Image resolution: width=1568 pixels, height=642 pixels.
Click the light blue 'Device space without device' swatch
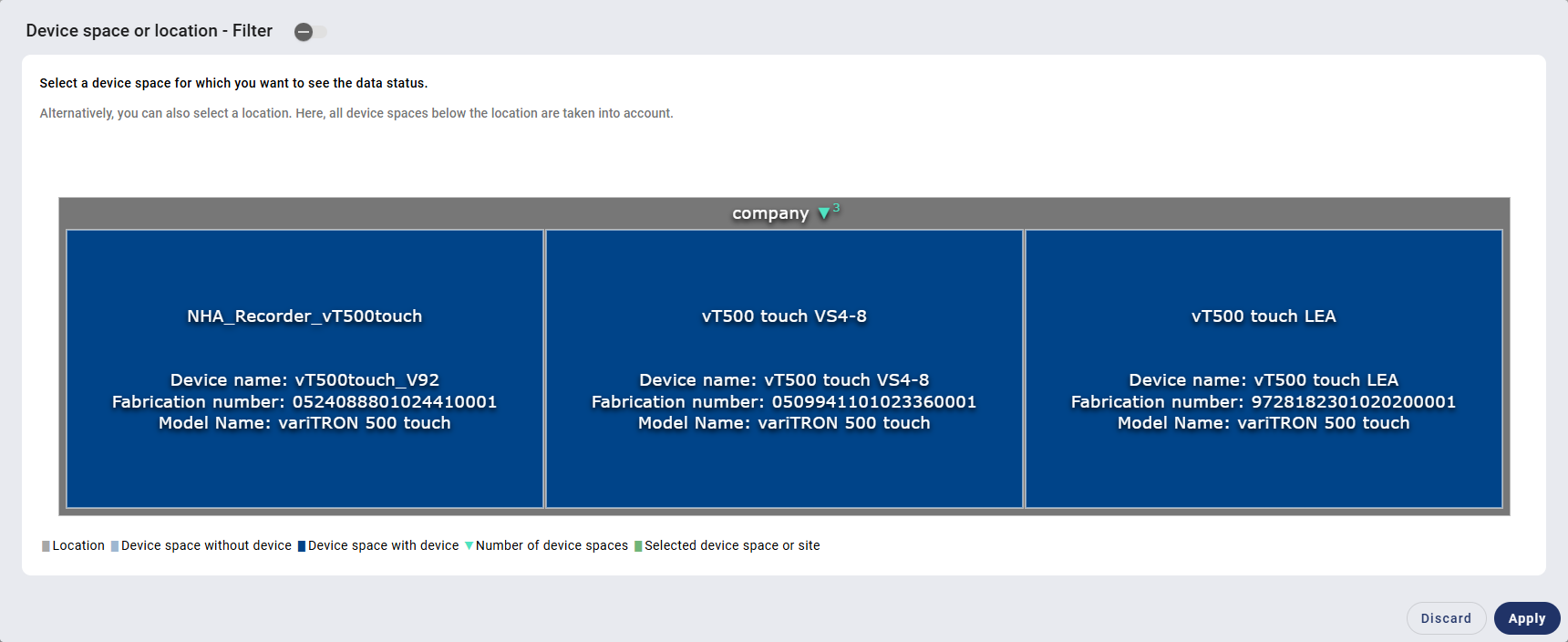[115, 546]
